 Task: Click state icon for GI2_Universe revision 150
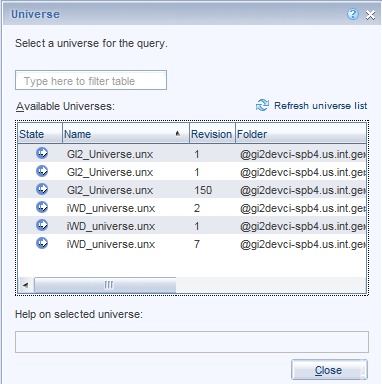coord(42,189)
